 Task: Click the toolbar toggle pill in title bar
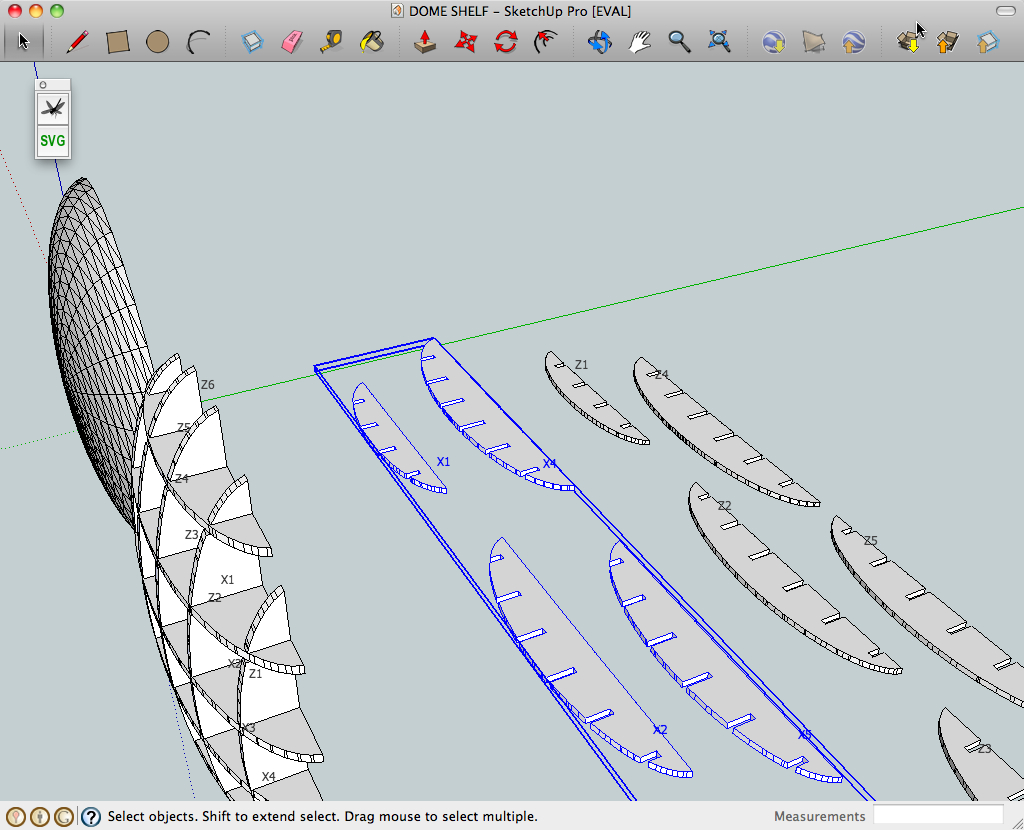1006,11
